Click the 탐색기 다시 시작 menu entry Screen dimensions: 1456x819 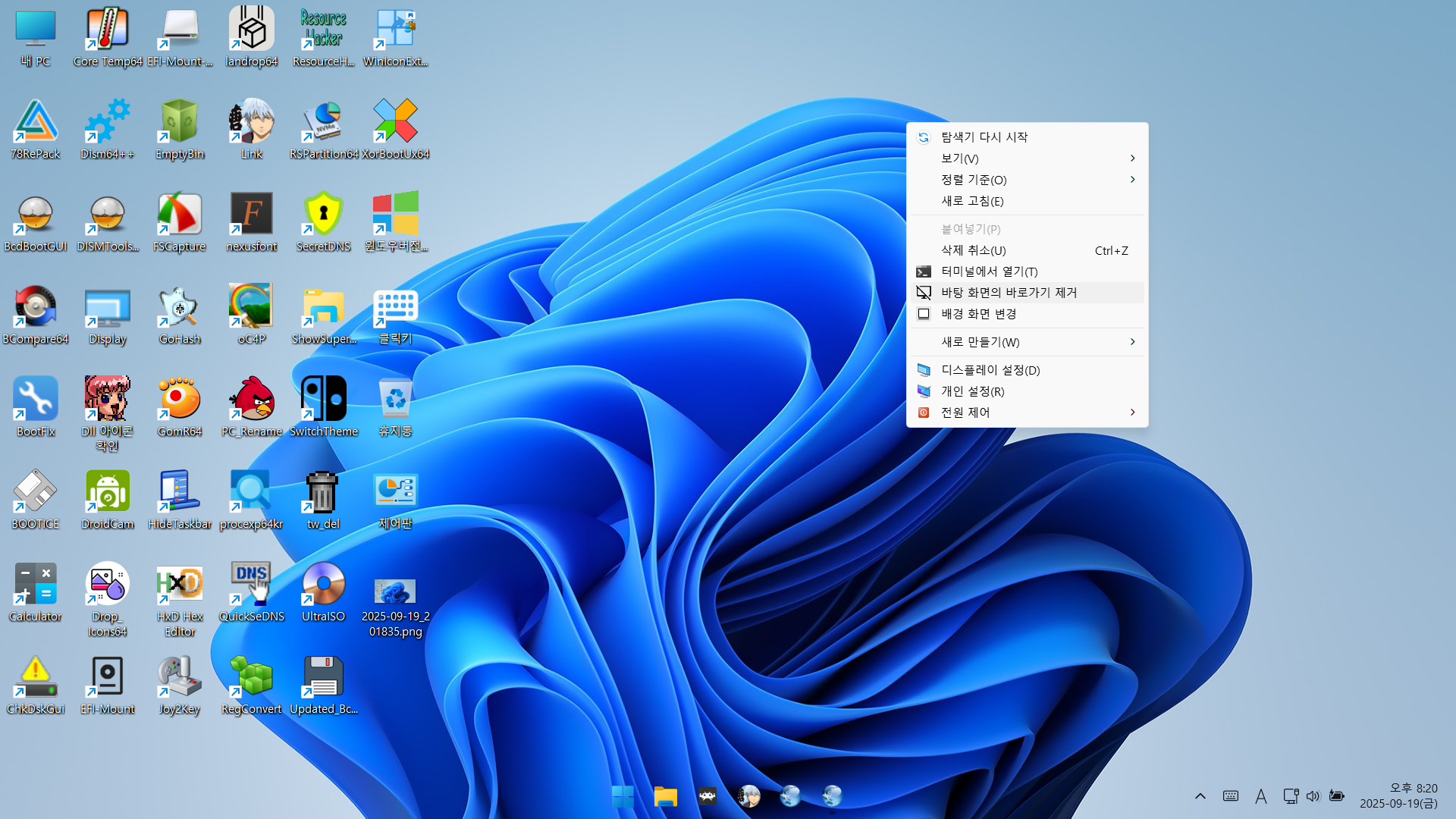click(x=984, y=137)
